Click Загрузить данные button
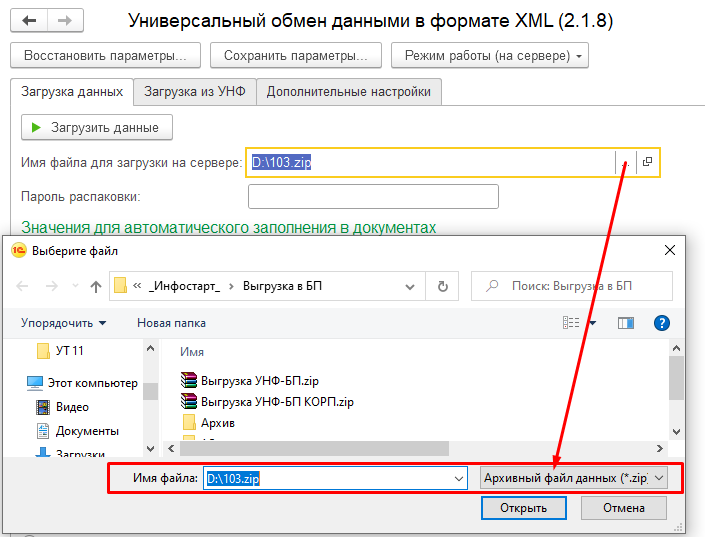Image resolution: width=705 pixels, height=537 pixels. point(97,127)
